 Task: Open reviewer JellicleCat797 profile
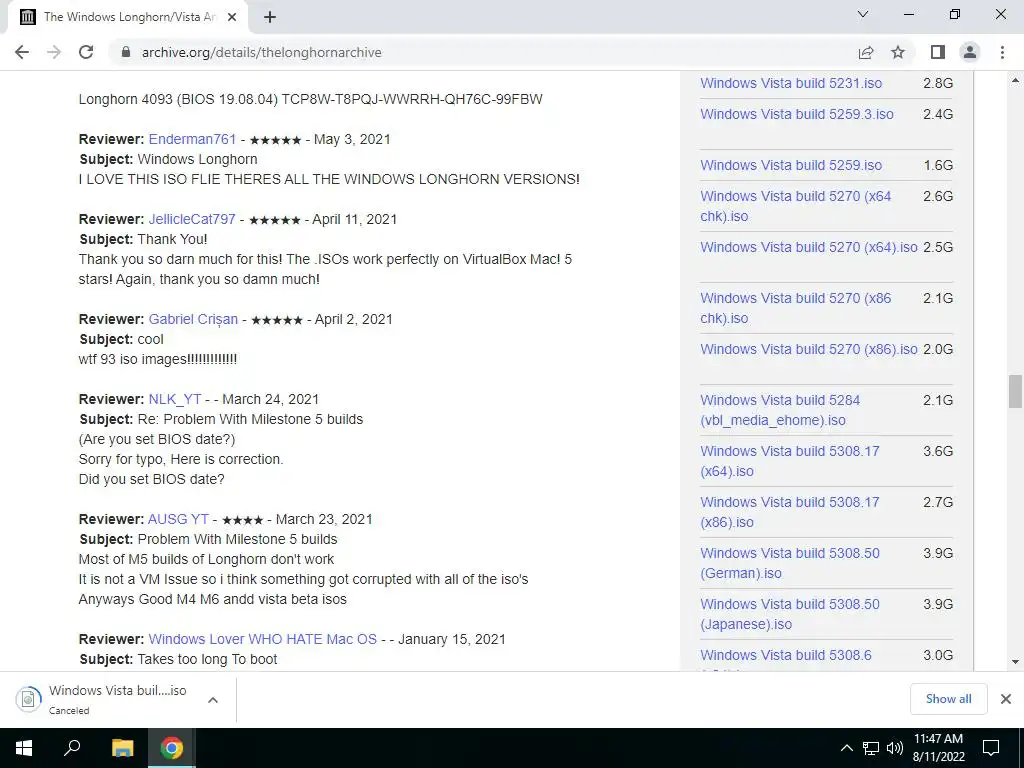192,219
